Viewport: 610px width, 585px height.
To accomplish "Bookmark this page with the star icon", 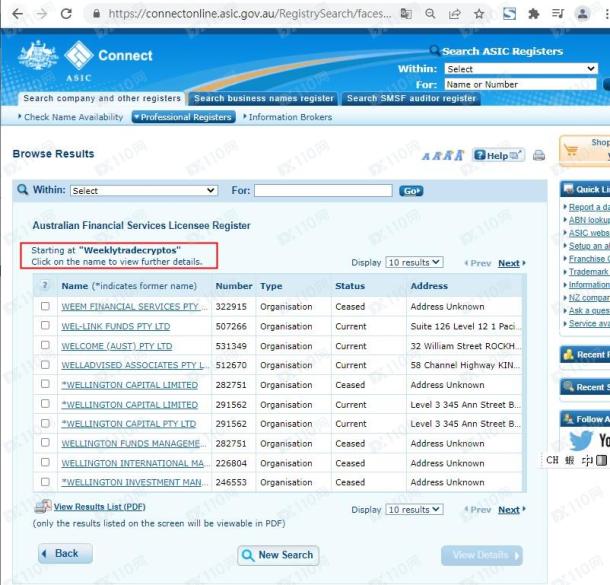I will point(479,14).
